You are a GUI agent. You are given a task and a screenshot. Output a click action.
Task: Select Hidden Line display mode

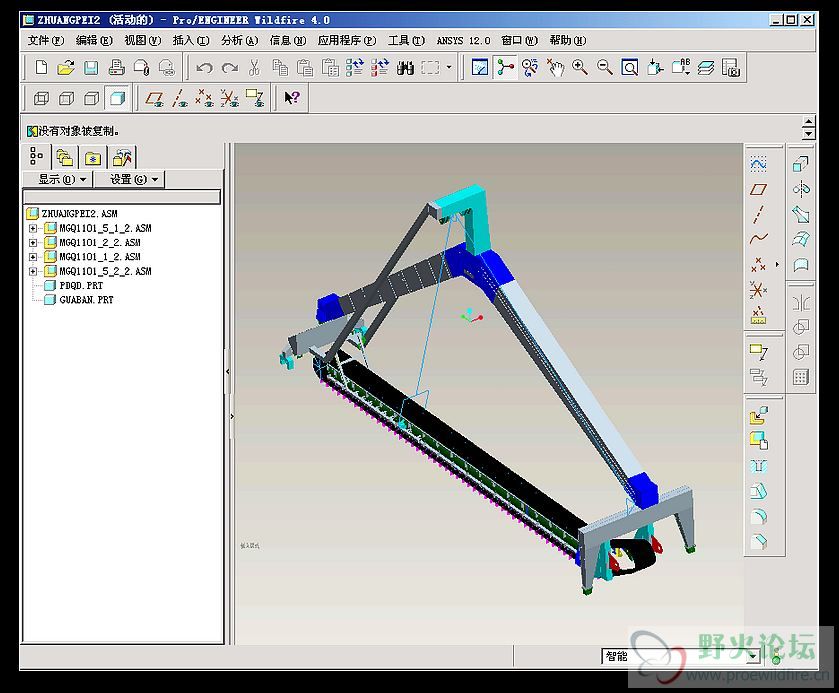click(x=66, y=98)
